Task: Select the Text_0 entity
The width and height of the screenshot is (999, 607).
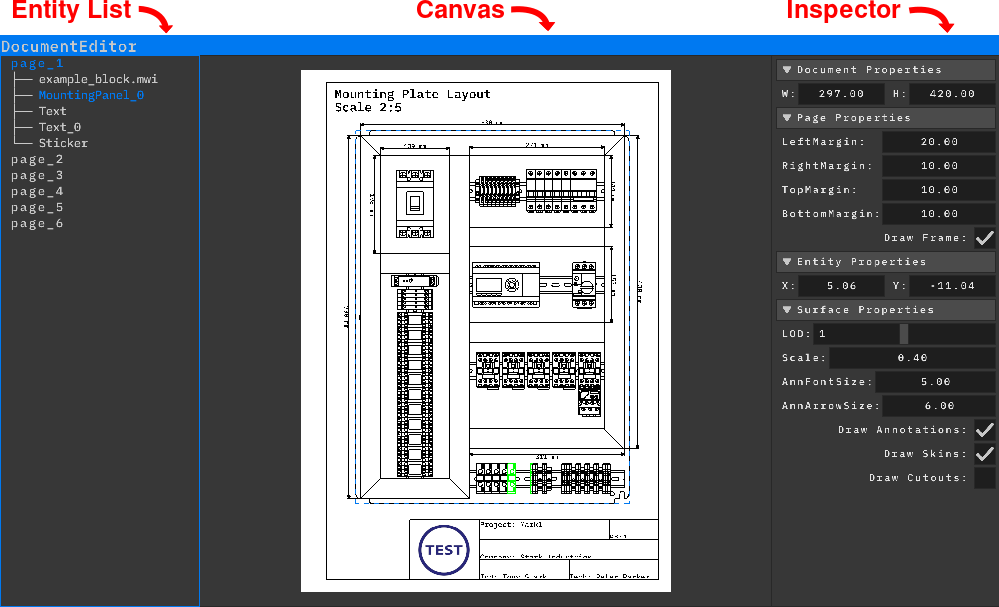Action: [60, 127]
